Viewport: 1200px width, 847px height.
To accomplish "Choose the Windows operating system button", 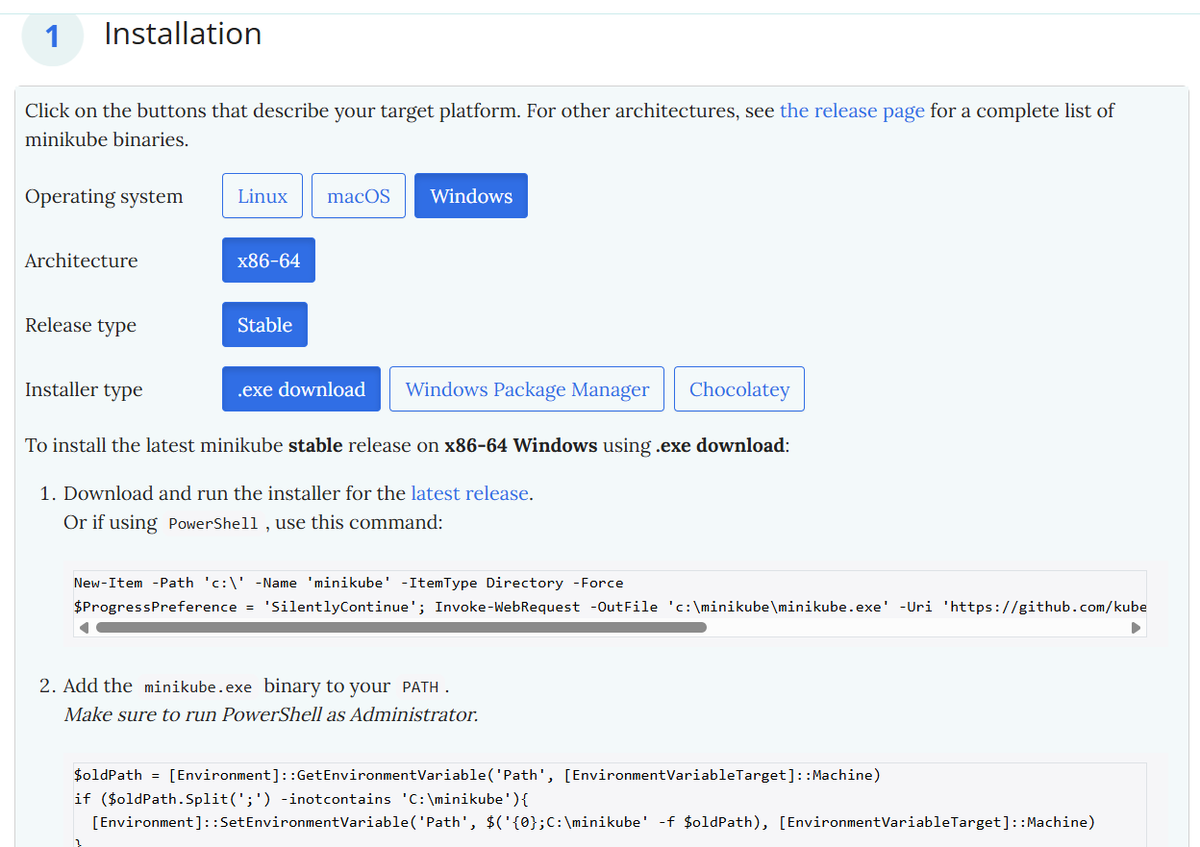I will (x=471, y=196).
